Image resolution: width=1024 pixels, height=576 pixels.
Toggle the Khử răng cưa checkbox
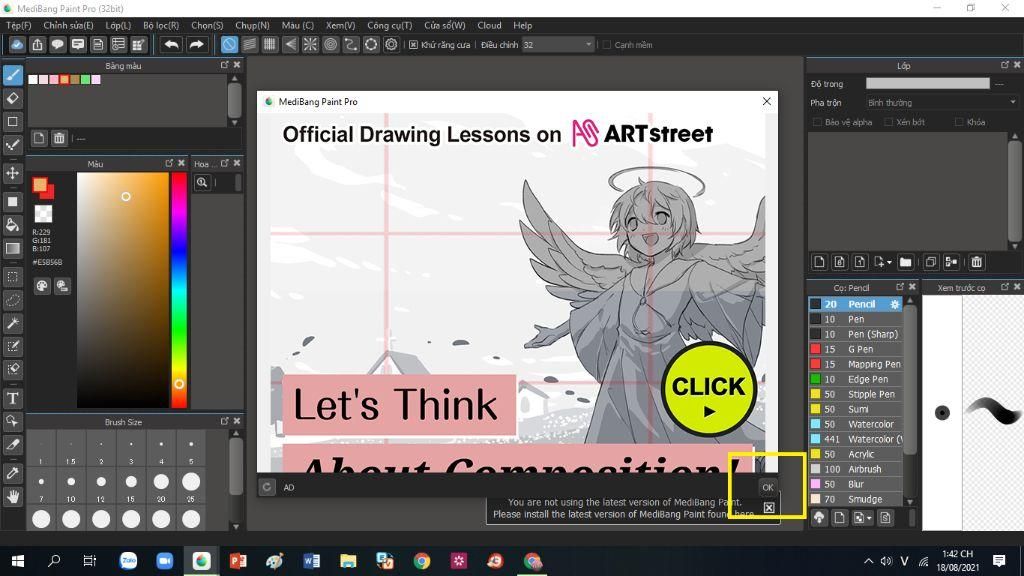(x=413, y=44)
